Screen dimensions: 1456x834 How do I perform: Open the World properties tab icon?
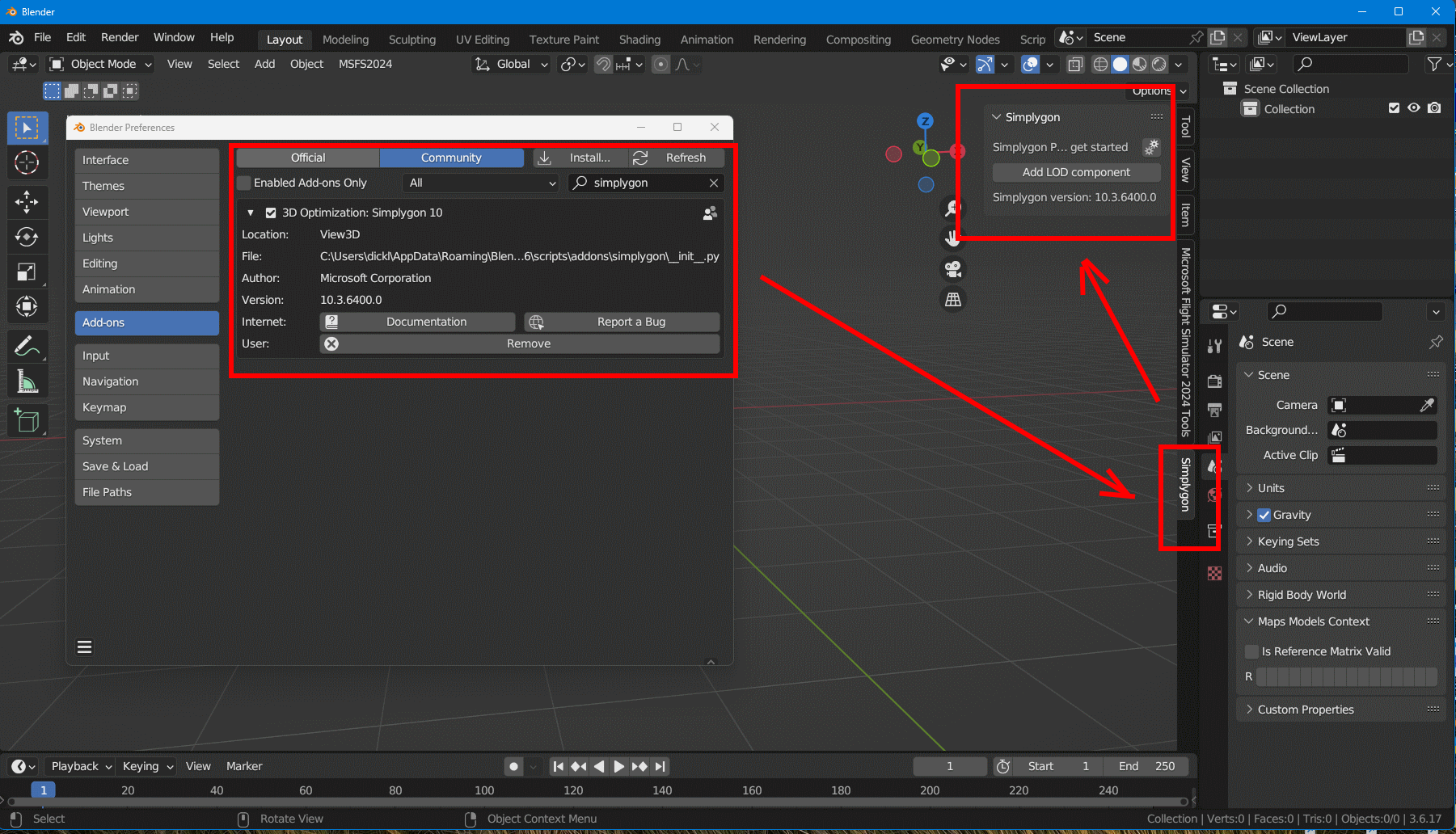point(1214,495)
